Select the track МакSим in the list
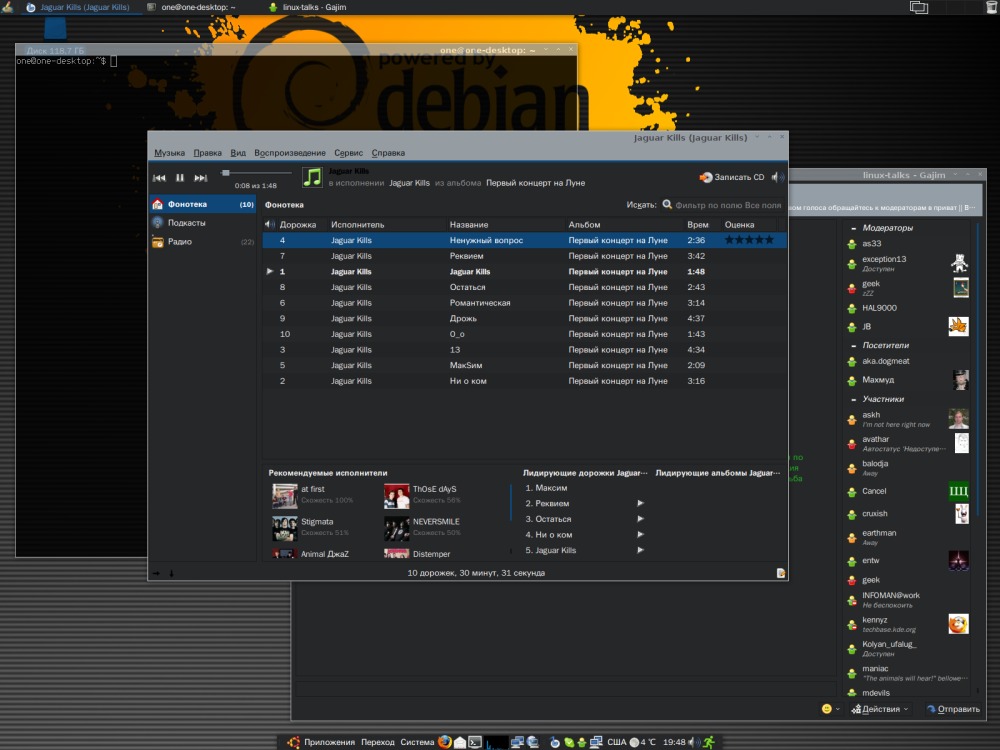This screenshot has height=750, width=1000. click(x=524, y=365)
